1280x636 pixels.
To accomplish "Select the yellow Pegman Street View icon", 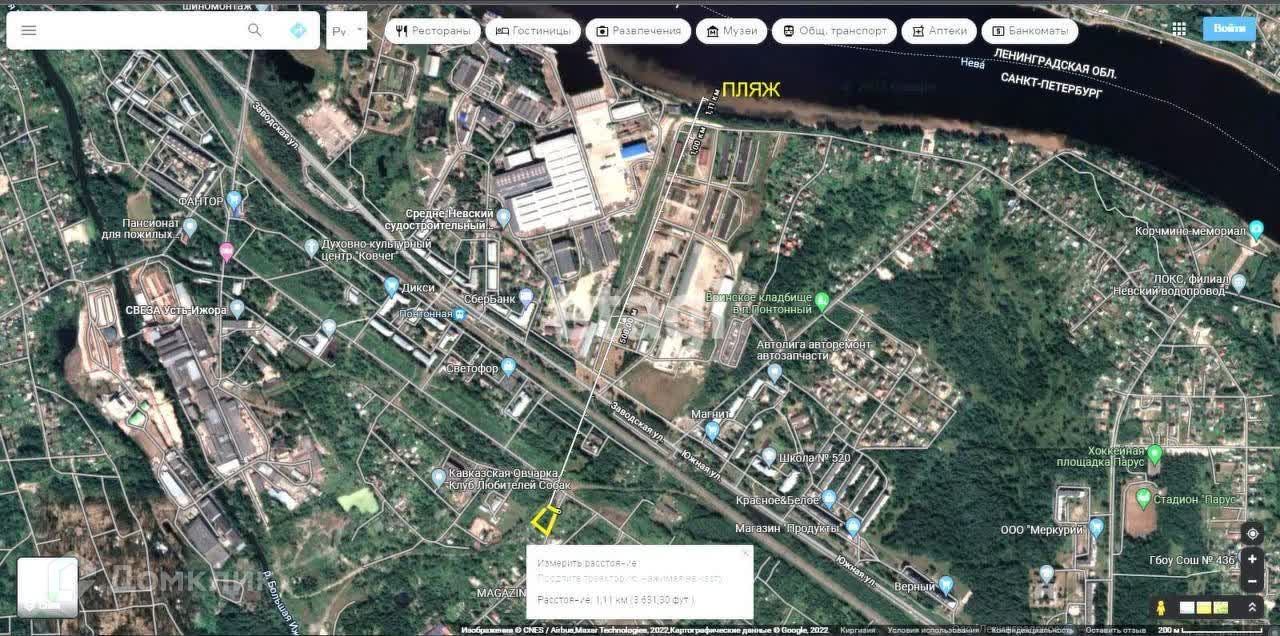I will pyautogui.click(x=1160, y=607).
